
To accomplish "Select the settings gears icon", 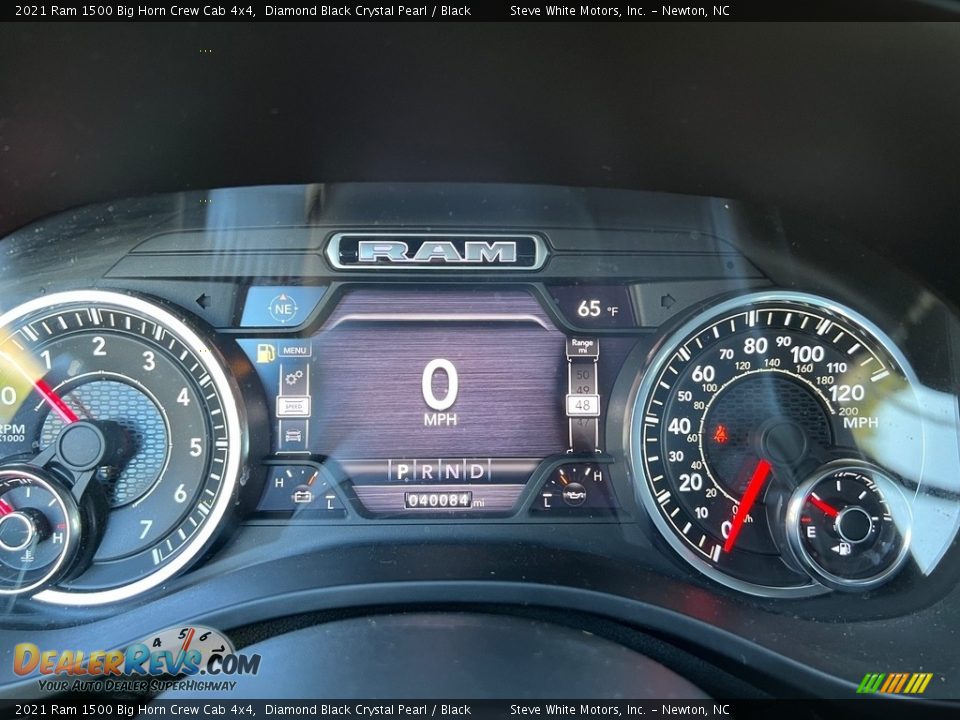I will coord(294,377).
